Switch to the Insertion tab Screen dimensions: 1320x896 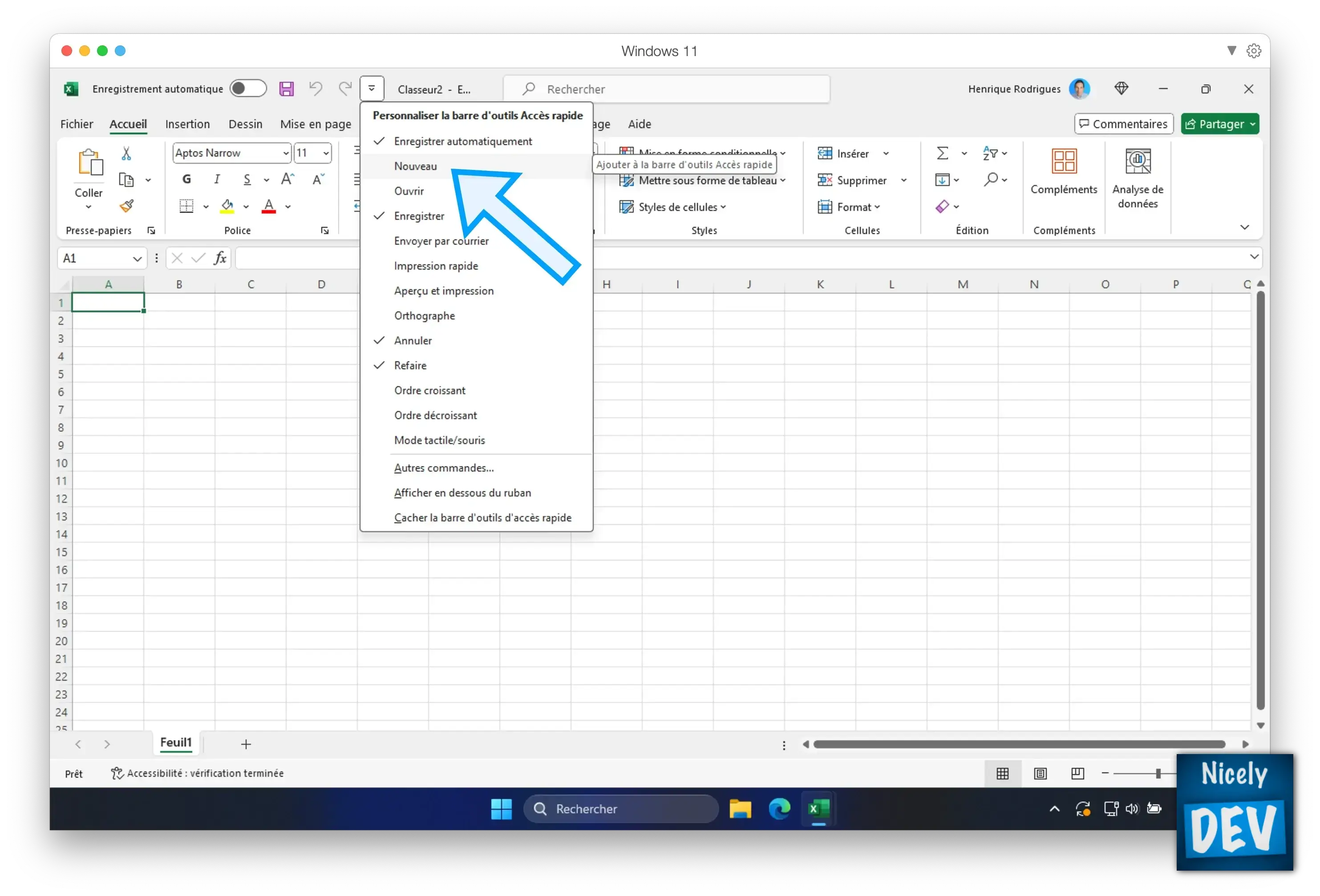click(187, 124)
